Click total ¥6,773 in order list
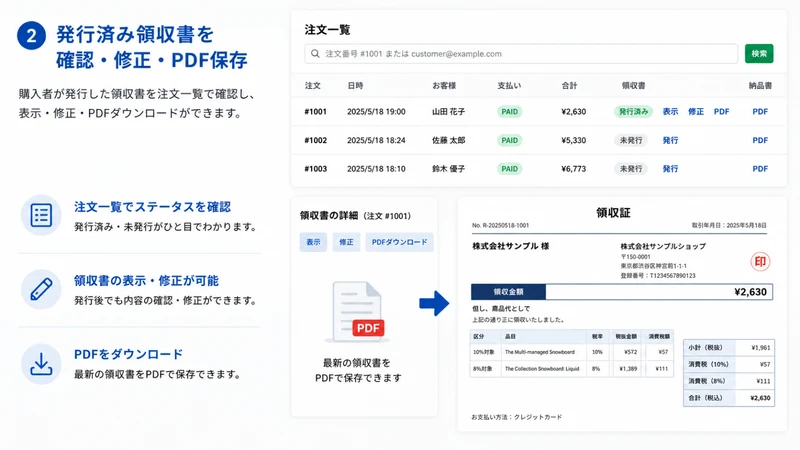 click(573, 168)
